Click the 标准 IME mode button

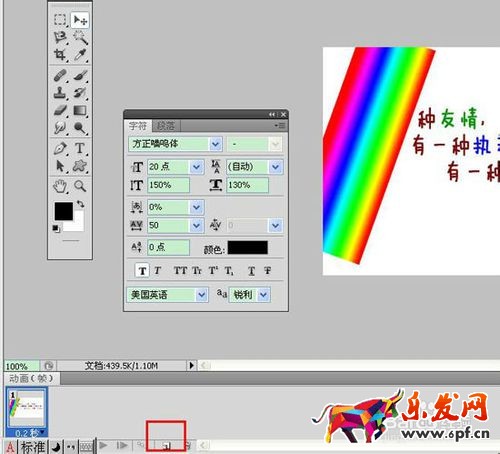click(33, 447)
